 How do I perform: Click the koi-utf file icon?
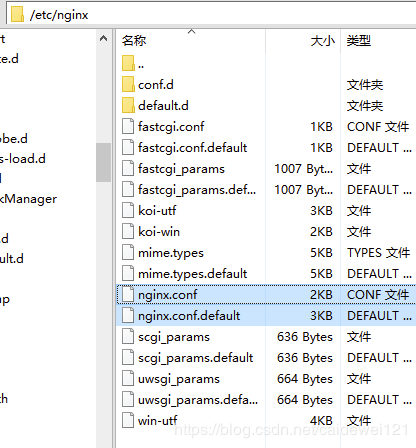[x=128, y=210]
